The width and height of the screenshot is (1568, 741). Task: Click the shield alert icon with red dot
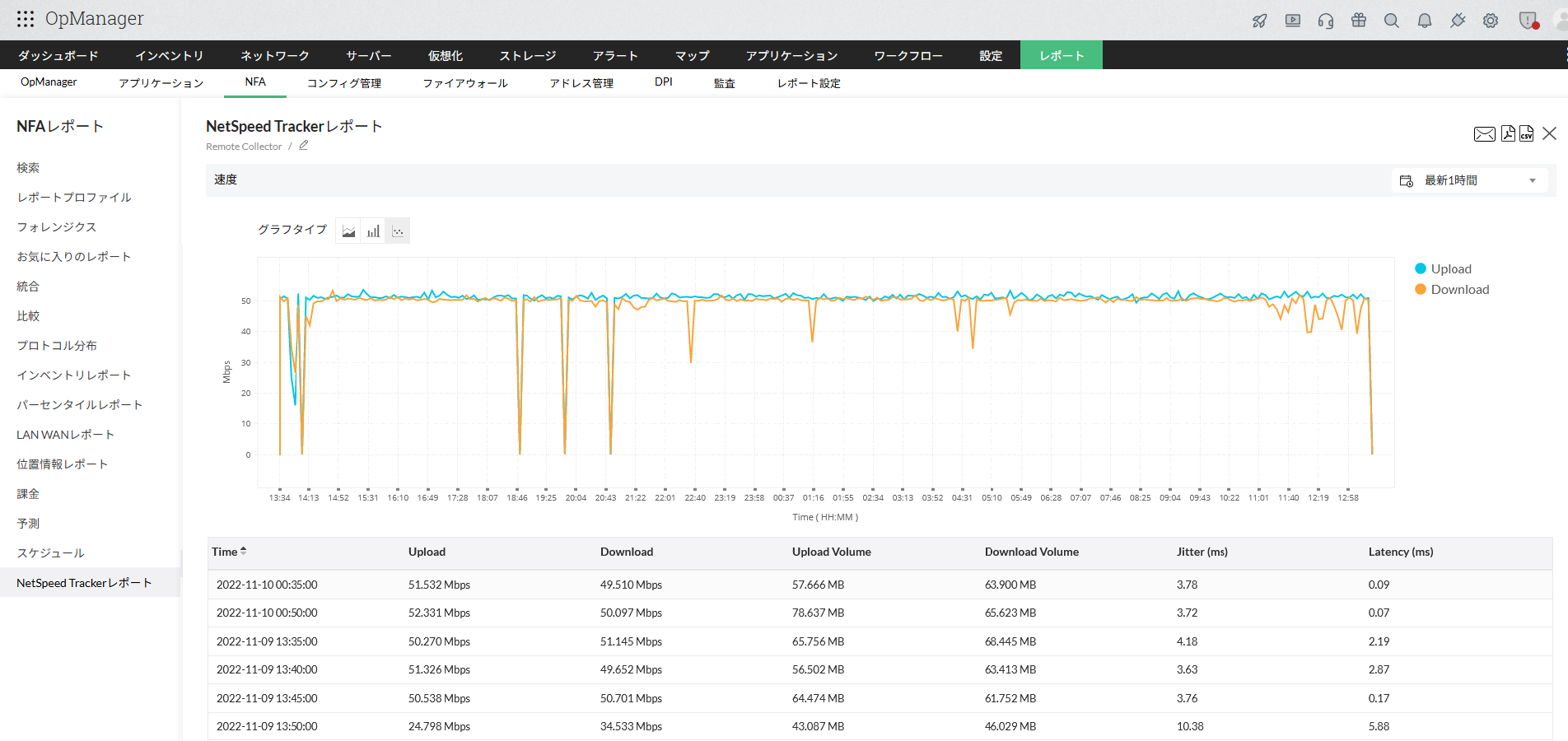tap(1528, 21)
